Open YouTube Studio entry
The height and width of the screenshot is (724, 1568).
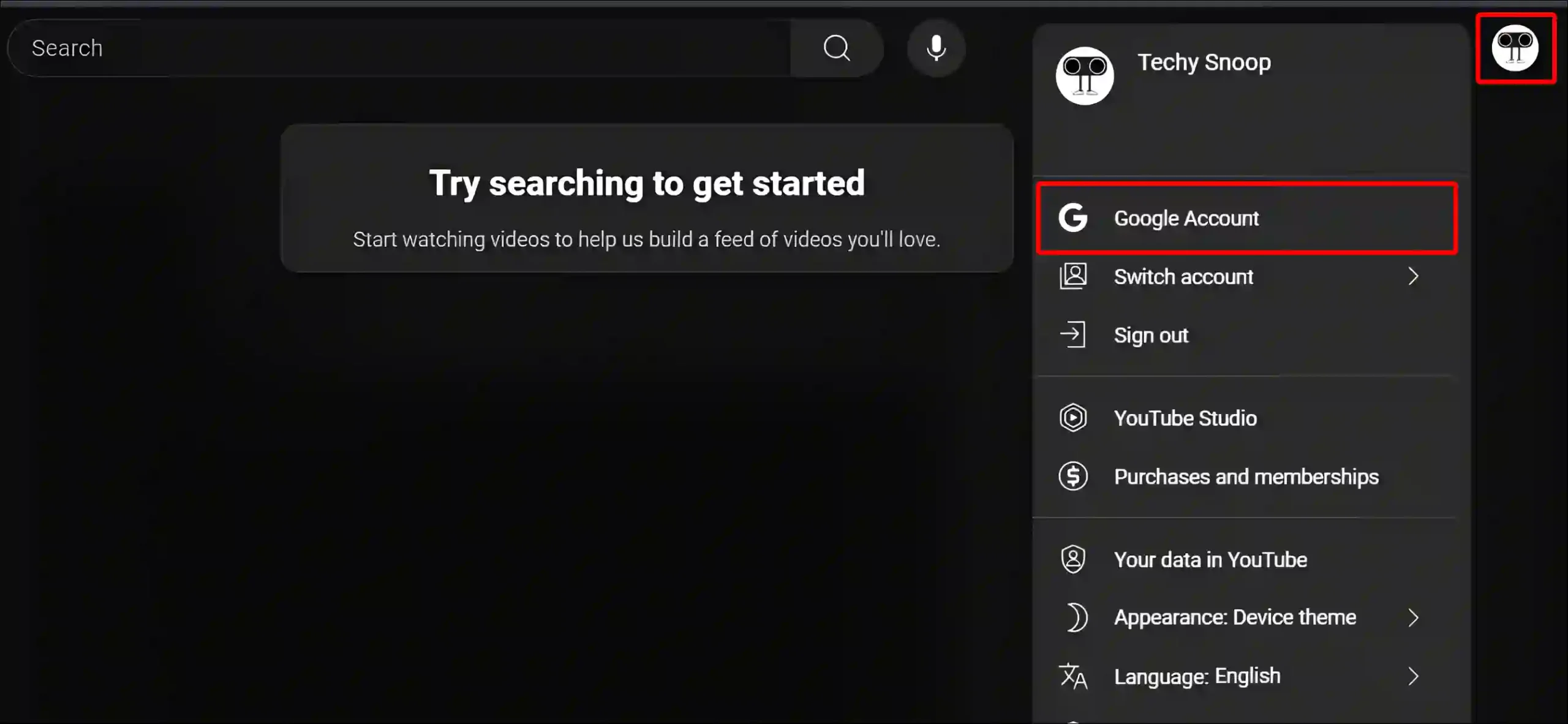(x=1246, y=418)
